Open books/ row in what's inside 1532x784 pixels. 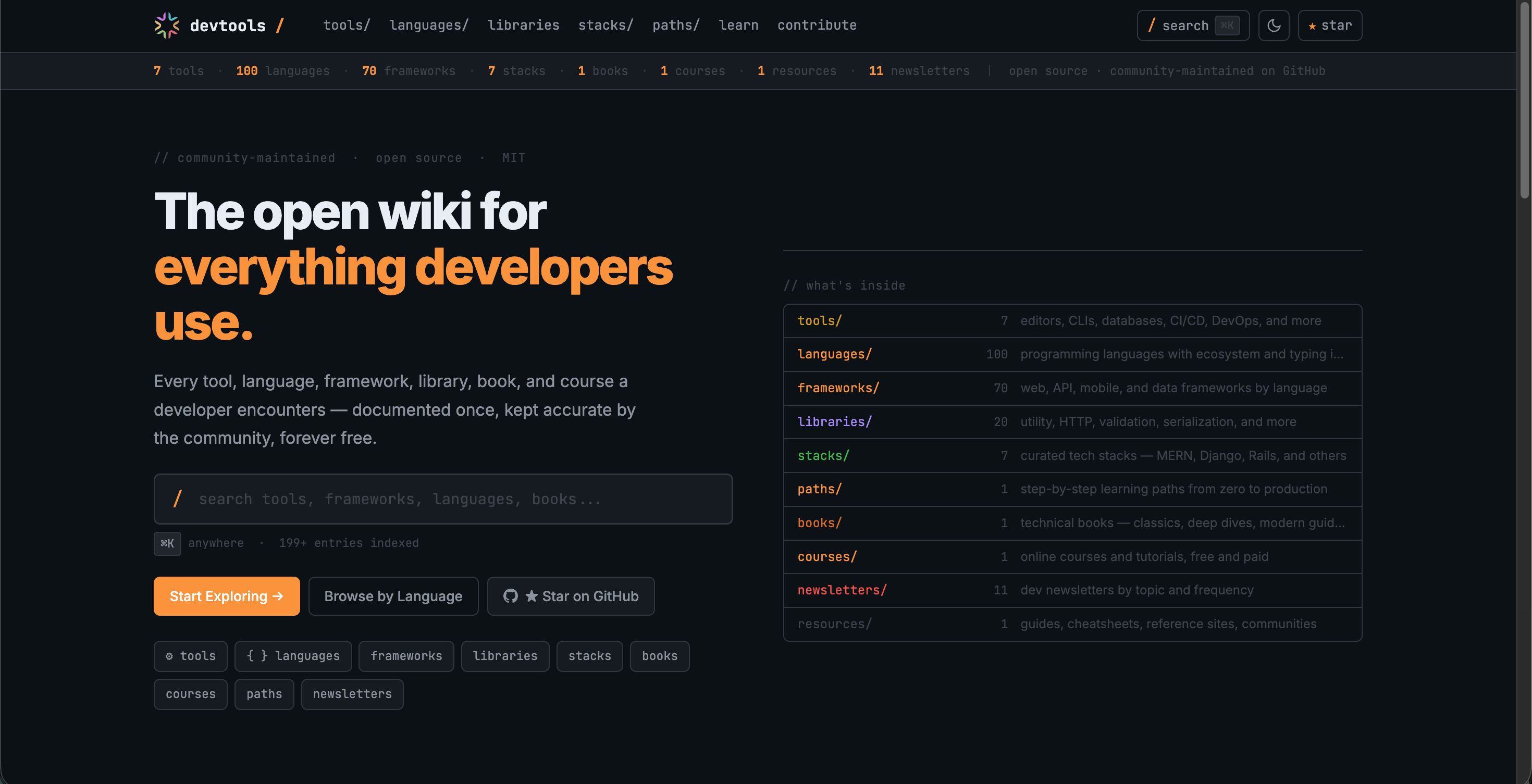pos(1072,523)
